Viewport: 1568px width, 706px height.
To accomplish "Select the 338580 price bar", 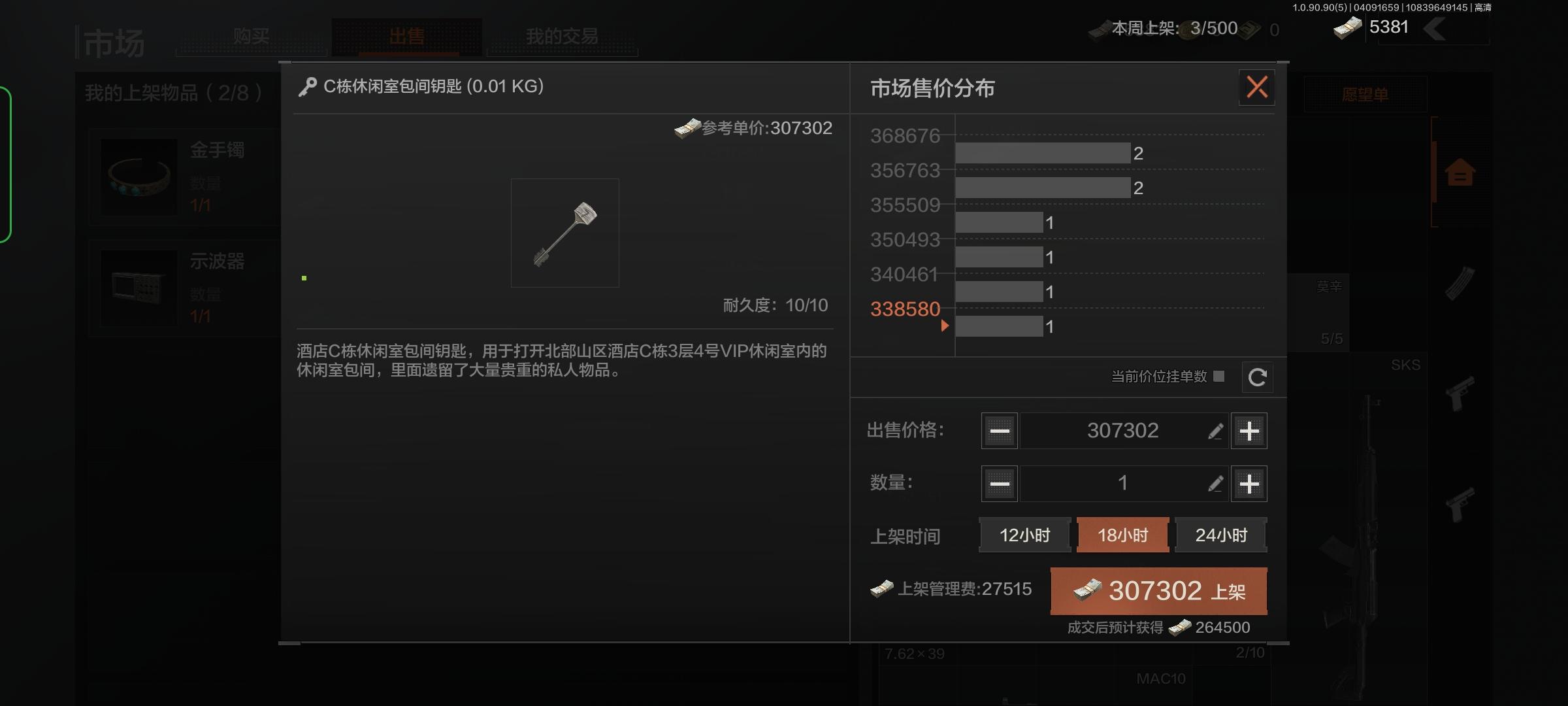I will (1000, 326).
